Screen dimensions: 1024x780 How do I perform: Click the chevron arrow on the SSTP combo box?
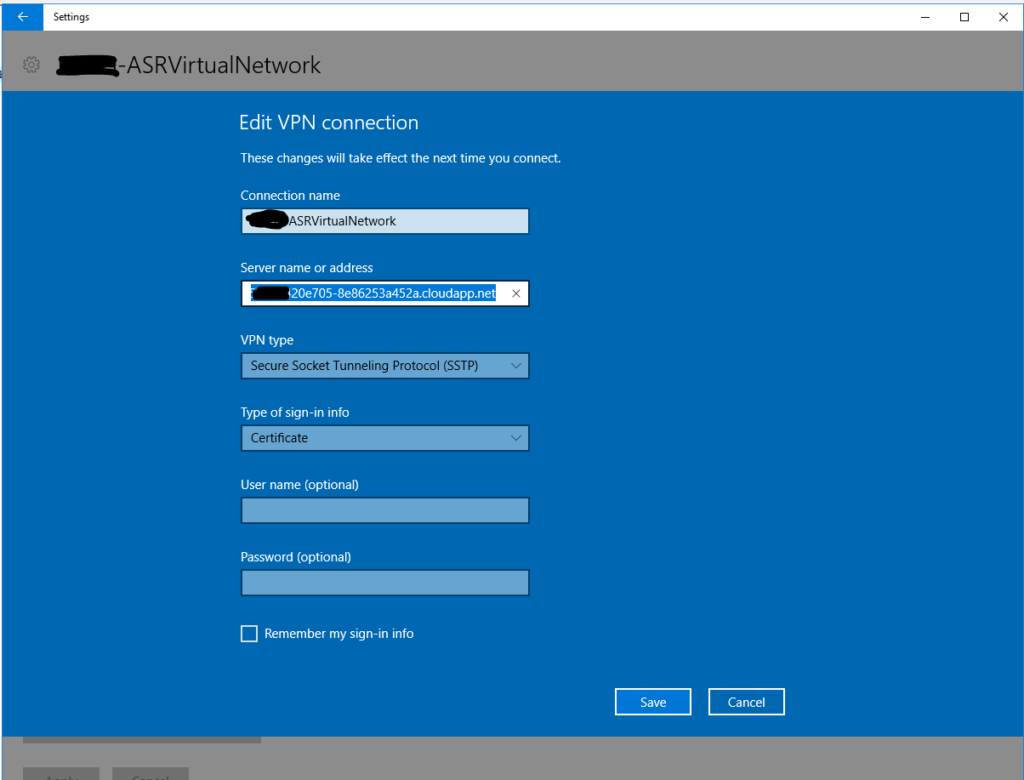click(x=515, y=366)
